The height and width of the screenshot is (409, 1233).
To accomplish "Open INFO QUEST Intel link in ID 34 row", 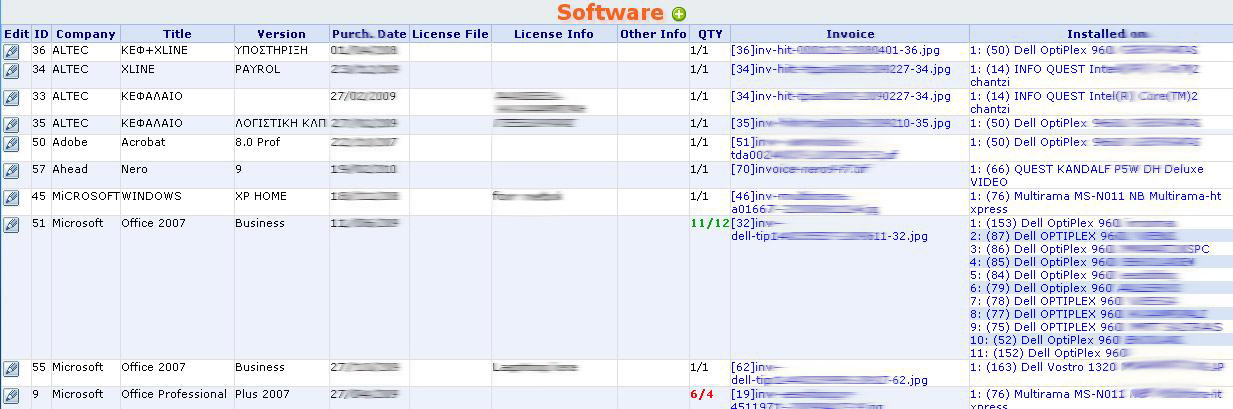I will coord(1085,75).
